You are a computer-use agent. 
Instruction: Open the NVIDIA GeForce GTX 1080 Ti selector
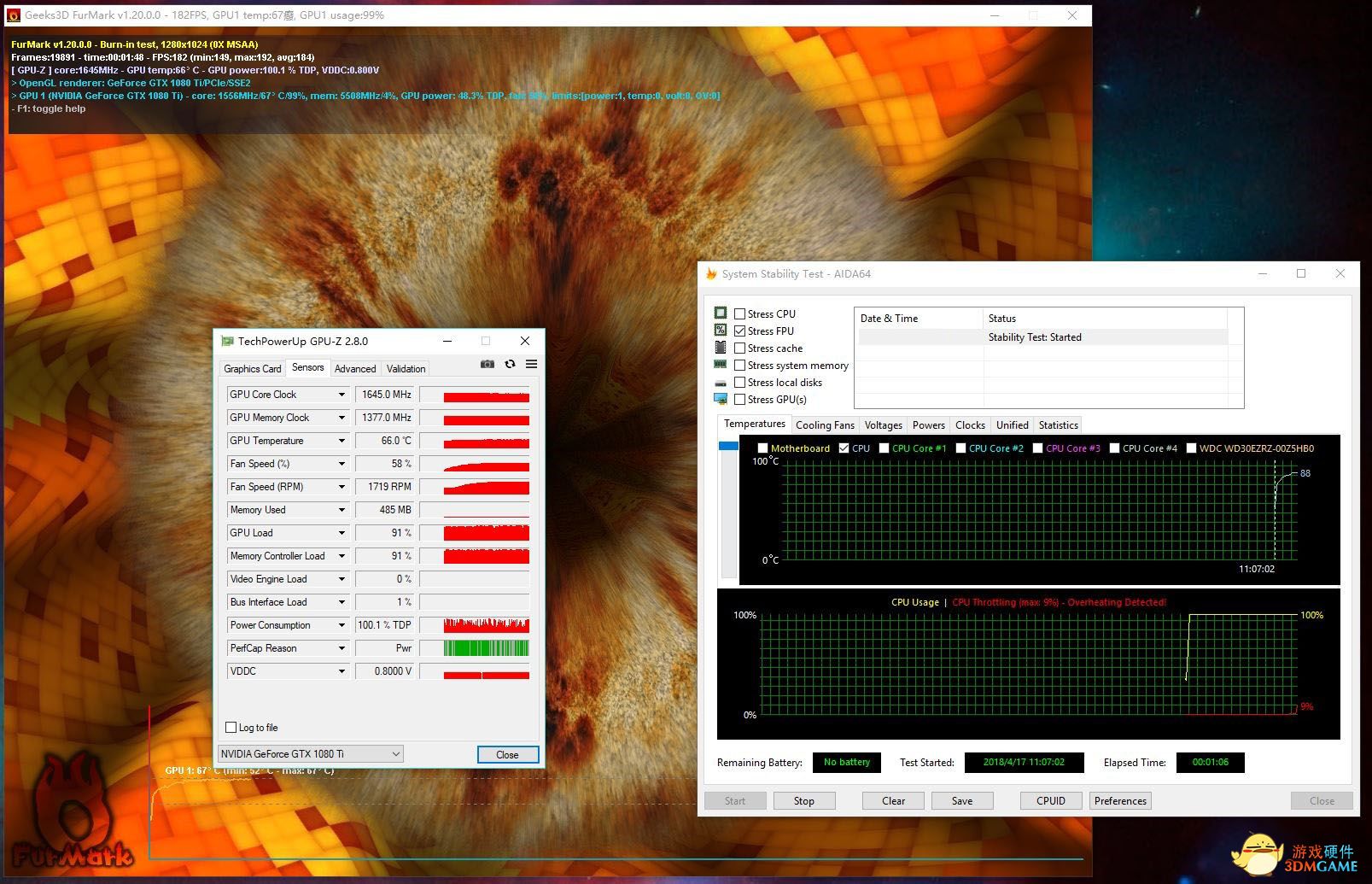click(x=311, y=753)
